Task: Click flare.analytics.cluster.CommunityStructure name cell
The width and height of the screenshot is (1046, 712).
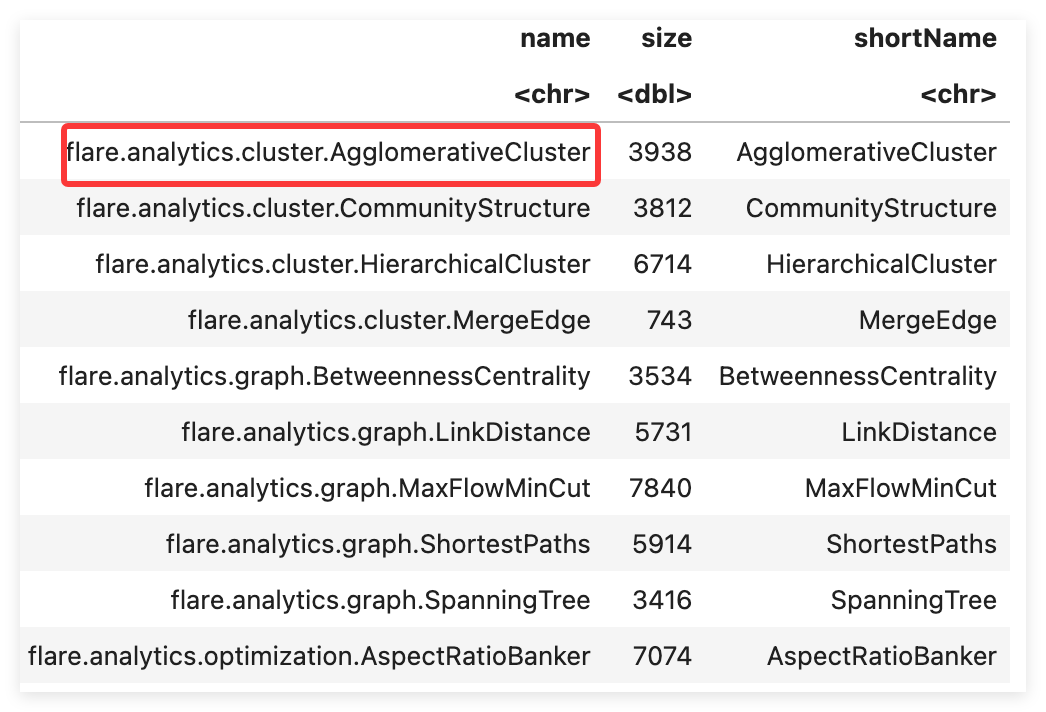Action: [x=333, y=208]
